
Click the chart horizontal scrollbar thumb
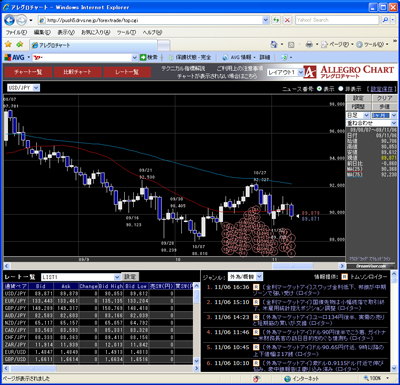click(x=293, y=266)
